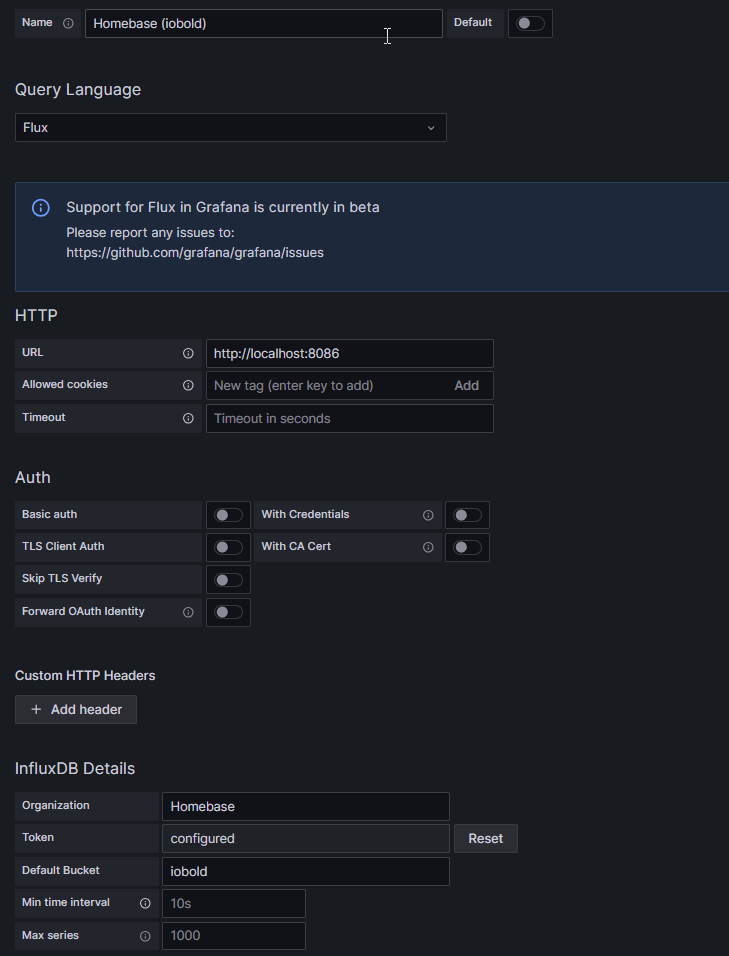Click the Name input field
This screenshot has width=729, height=956.
(x=263, y=23)
